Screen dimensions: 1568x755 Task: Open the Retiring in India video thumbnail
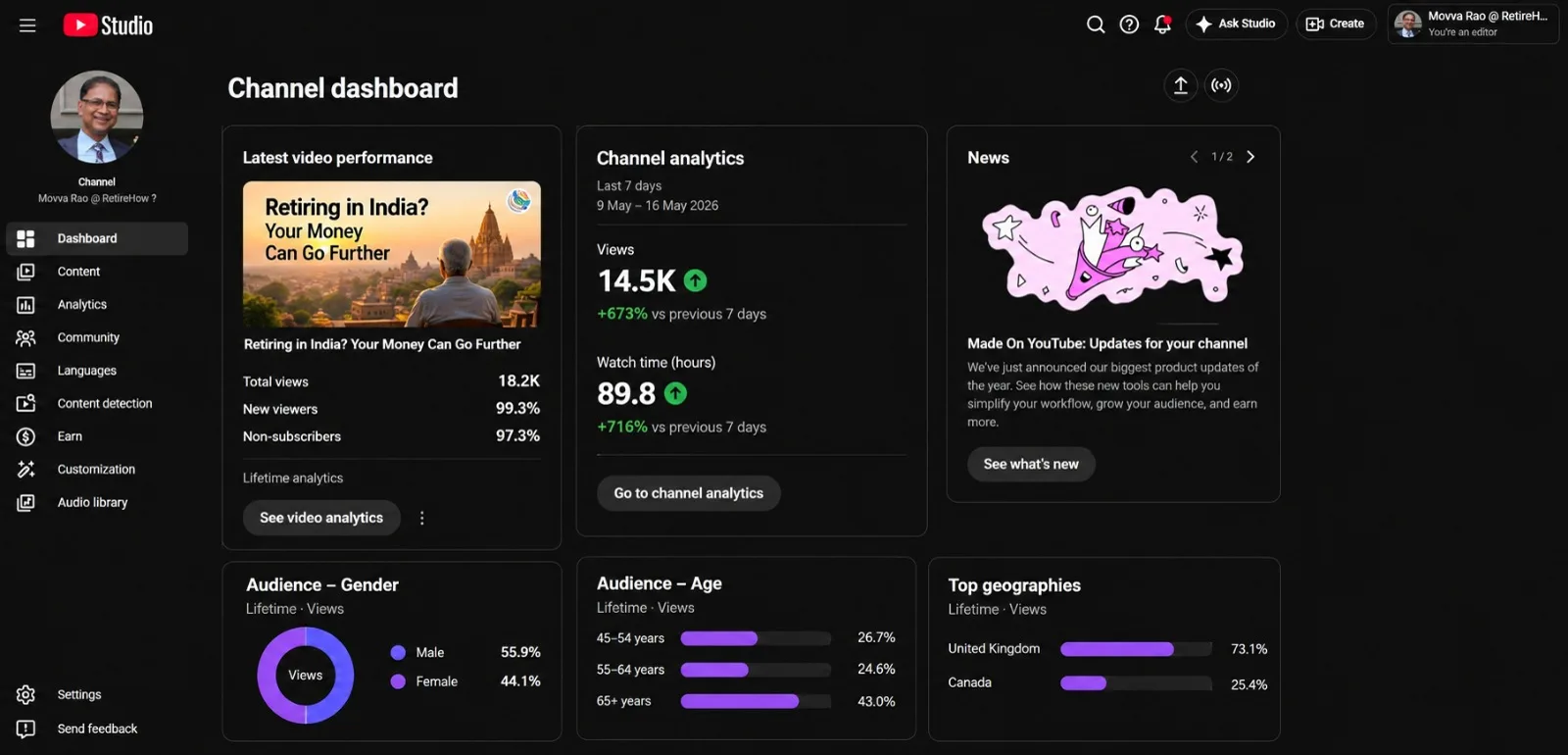point(392,254)
